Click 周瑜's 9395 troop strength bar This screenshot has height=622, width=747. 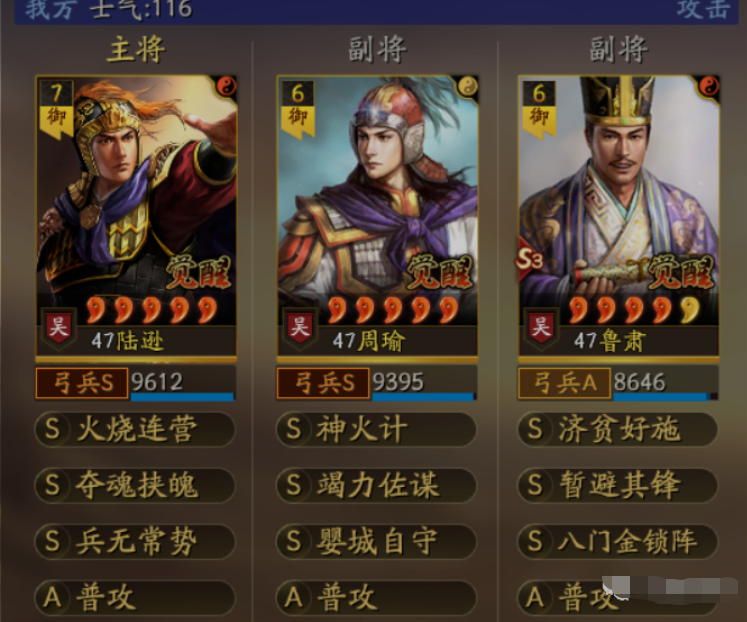(423, 384)
